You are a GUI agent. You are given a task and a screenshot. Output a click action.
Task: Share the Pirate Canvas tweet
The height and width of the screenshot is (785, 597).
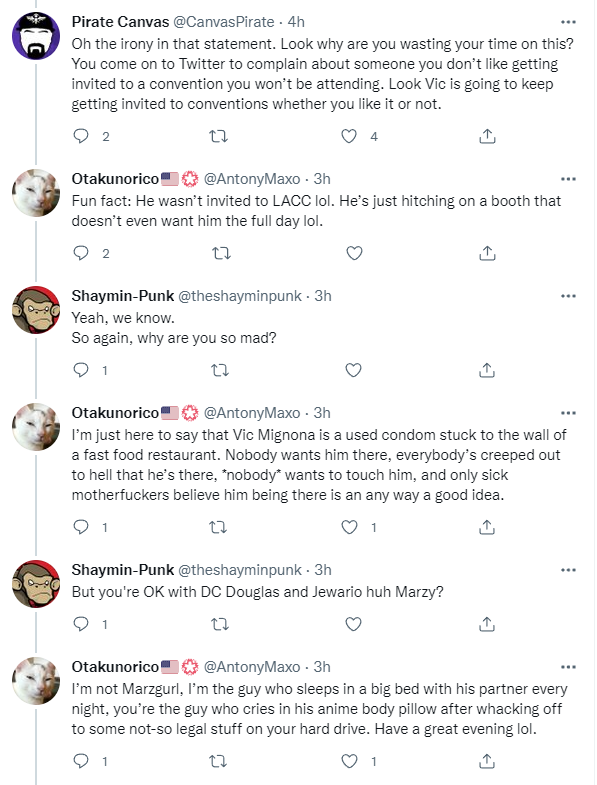click(x=487, y=136)
